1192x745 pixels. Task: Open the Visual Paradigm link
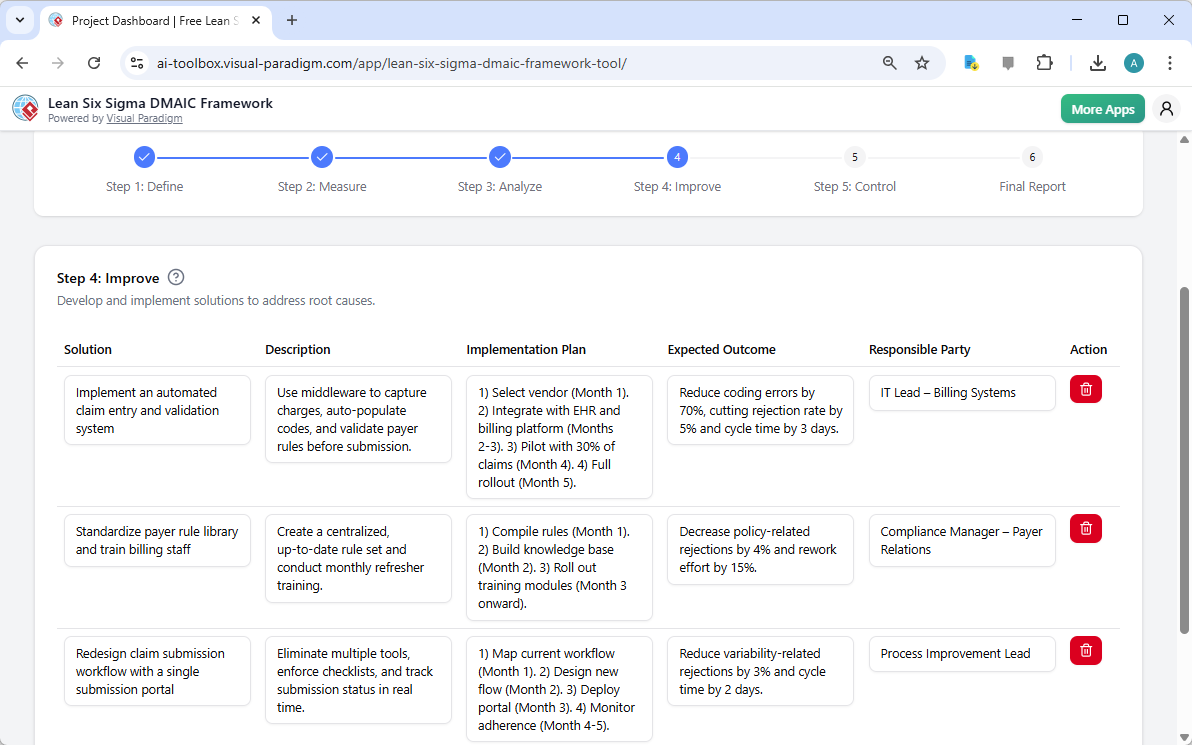click(x=144, y=117)
